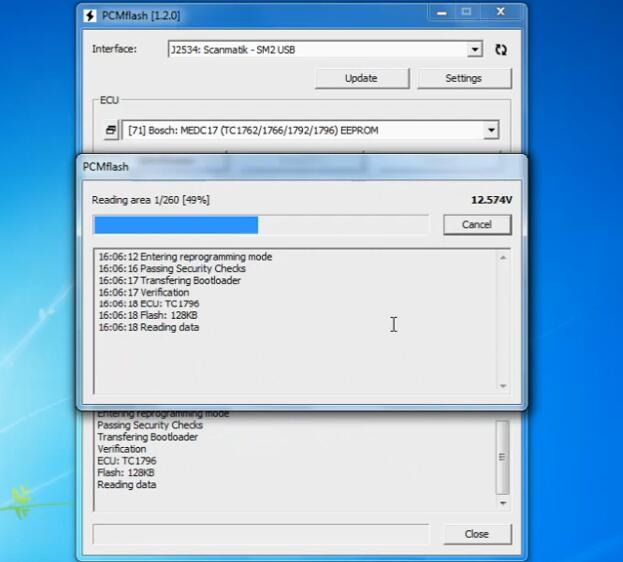
Task: Click log line '16:06:18 Reading data'
Action: pos(149,328)
